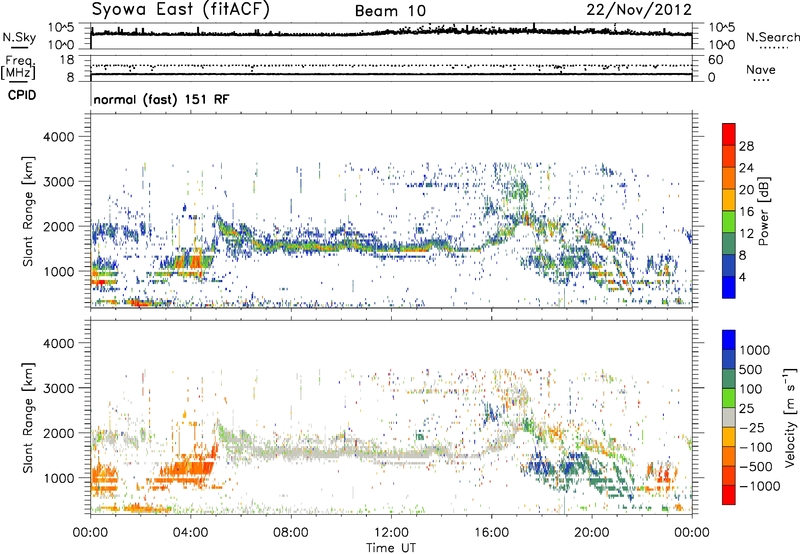Click the "20" label on Power colorbar
This screenshot has height=554, width=800.
tap(746, 190)
